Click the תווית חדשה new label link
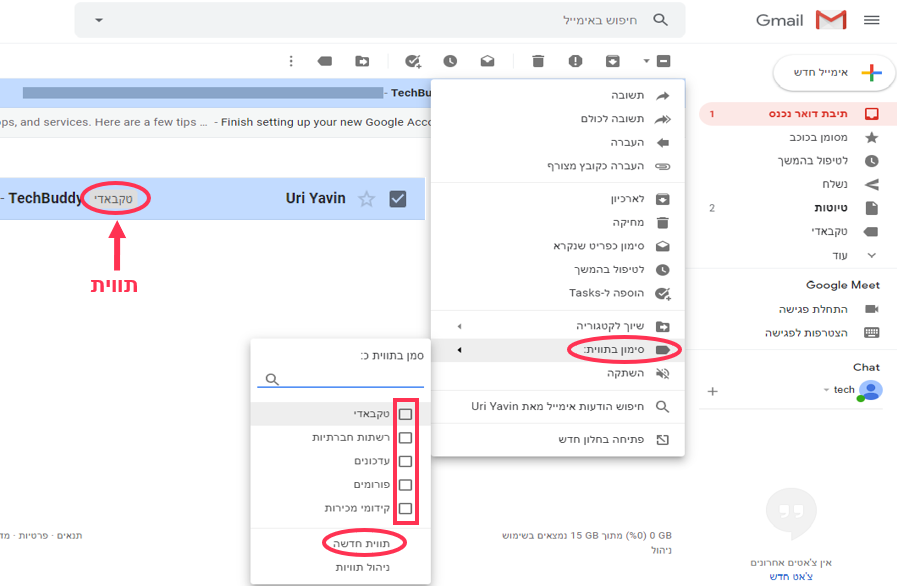 click(x=362, y=544)
